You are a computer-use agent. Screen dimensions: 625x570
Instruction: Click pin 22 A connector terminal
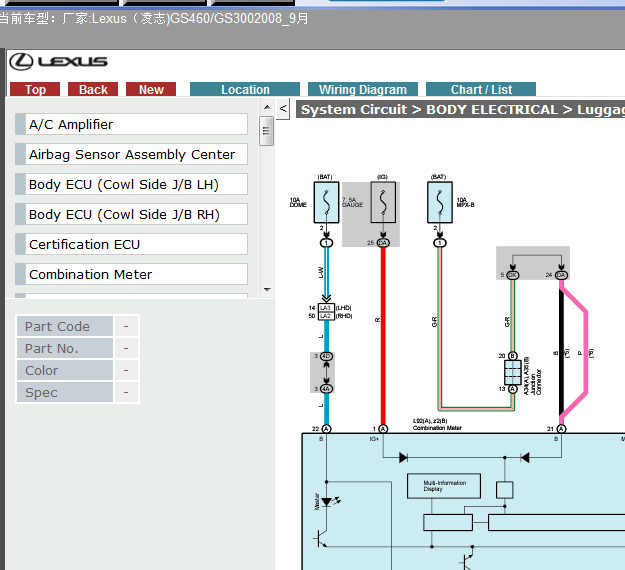(326, 429)
